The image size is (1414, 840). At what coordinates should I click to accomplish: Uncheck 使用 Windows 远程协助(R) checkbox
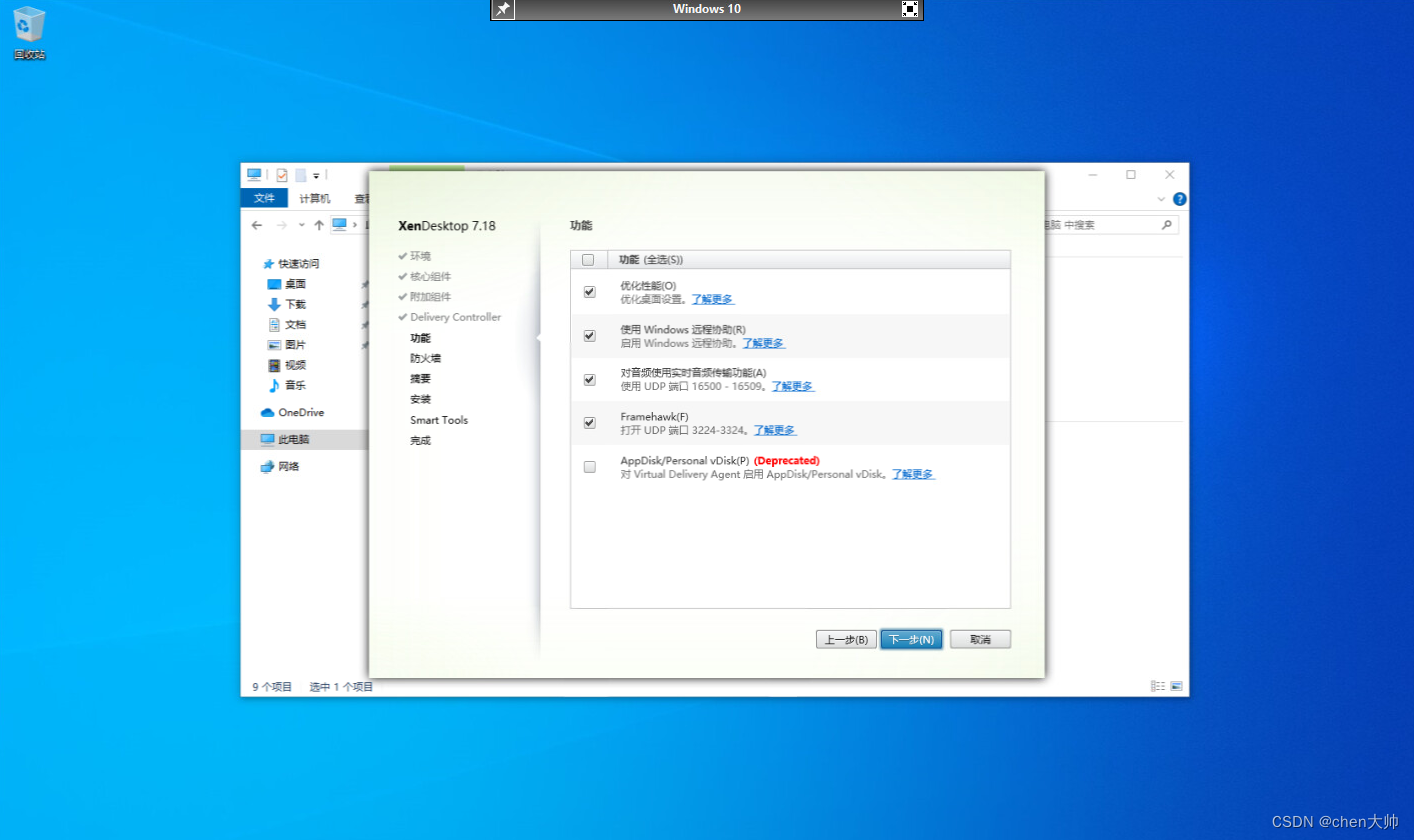coord(589,336)
